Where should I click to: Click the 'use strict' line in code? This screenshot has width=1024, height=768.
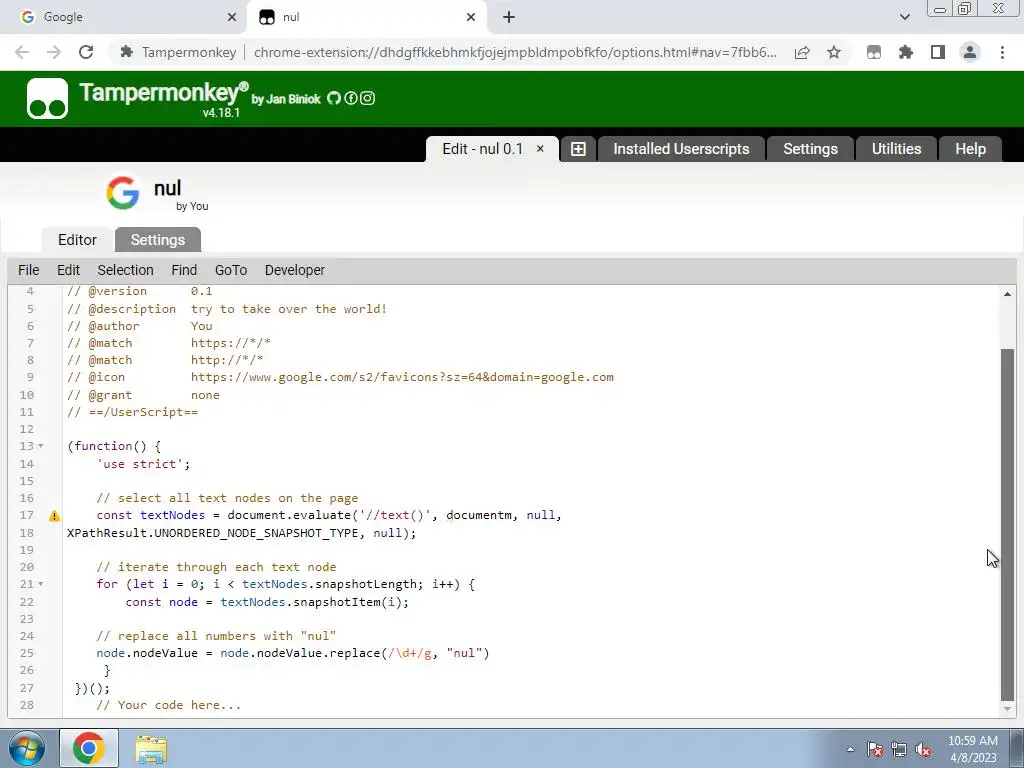coord(143,464)
